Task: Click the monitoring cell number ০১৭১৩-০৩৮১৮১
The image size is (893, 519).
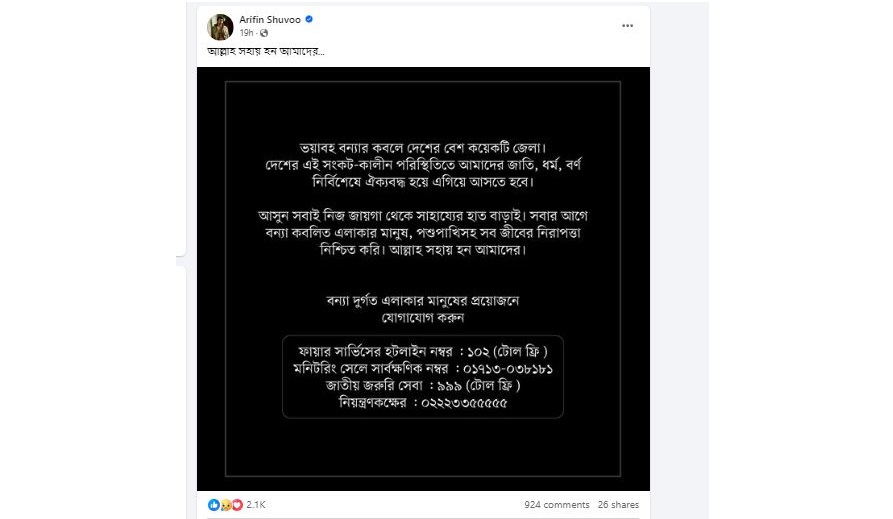Action: [505, 369]
